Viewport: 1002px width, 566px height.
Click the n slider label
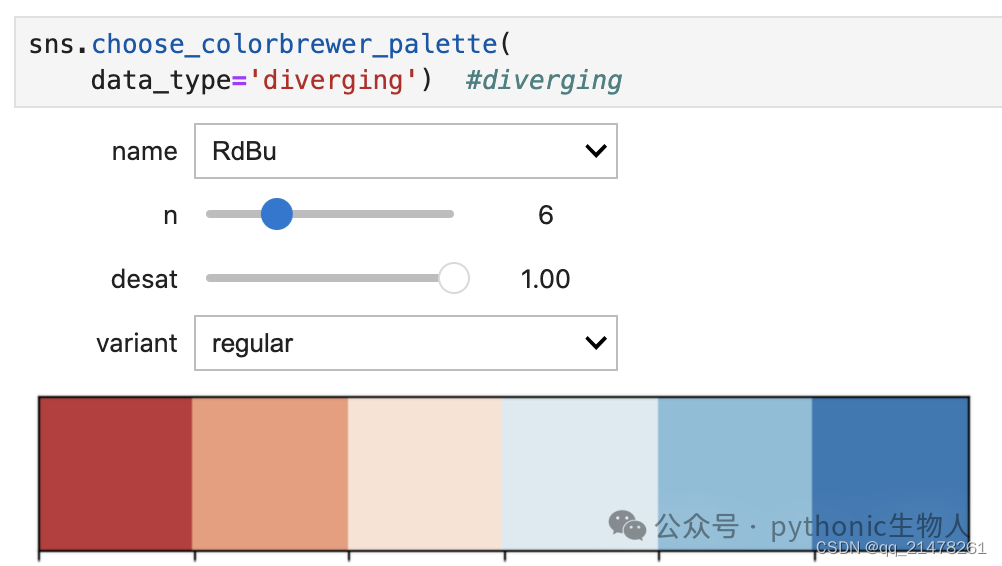point(170,216)
